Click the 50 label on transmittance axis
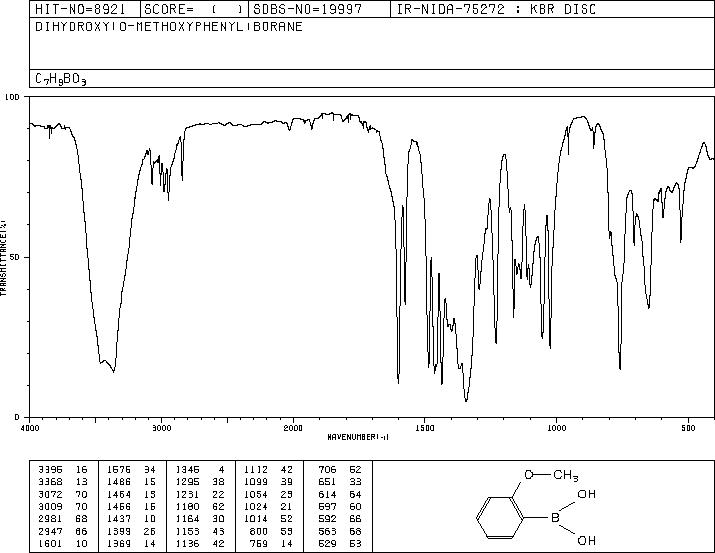The image size is (715, 553). pos(16,258)
